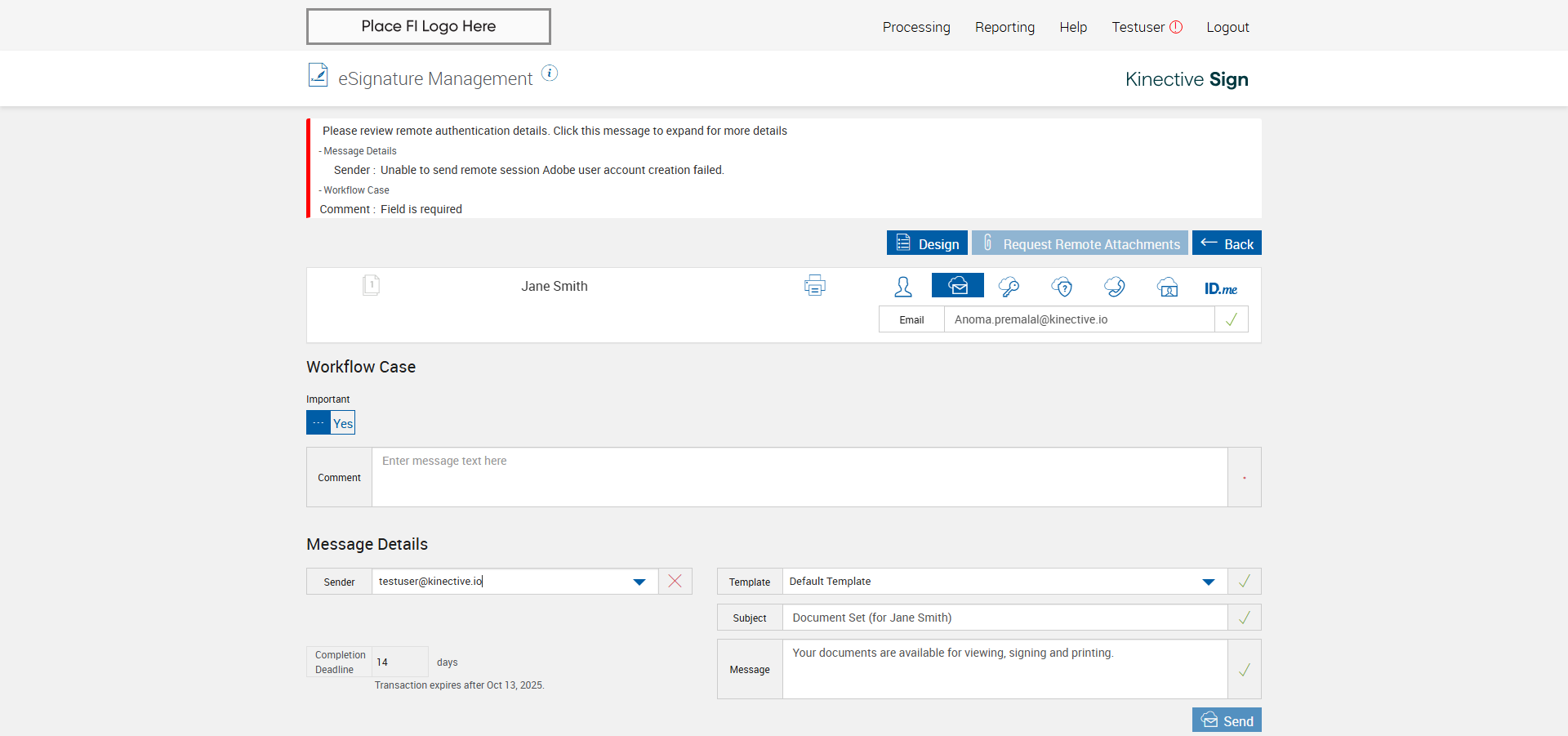Open the eSignature Management info icon

point(550,74)
